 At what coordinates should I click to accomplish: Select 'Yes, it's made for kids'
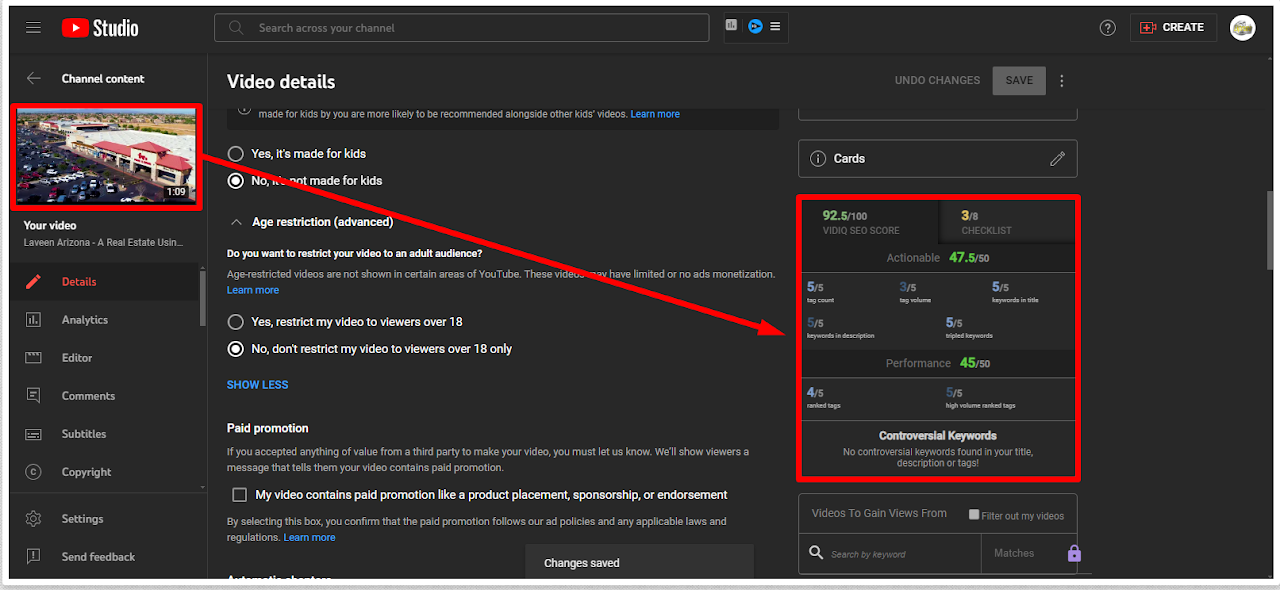pyautogui.click(x=235, y=153)
